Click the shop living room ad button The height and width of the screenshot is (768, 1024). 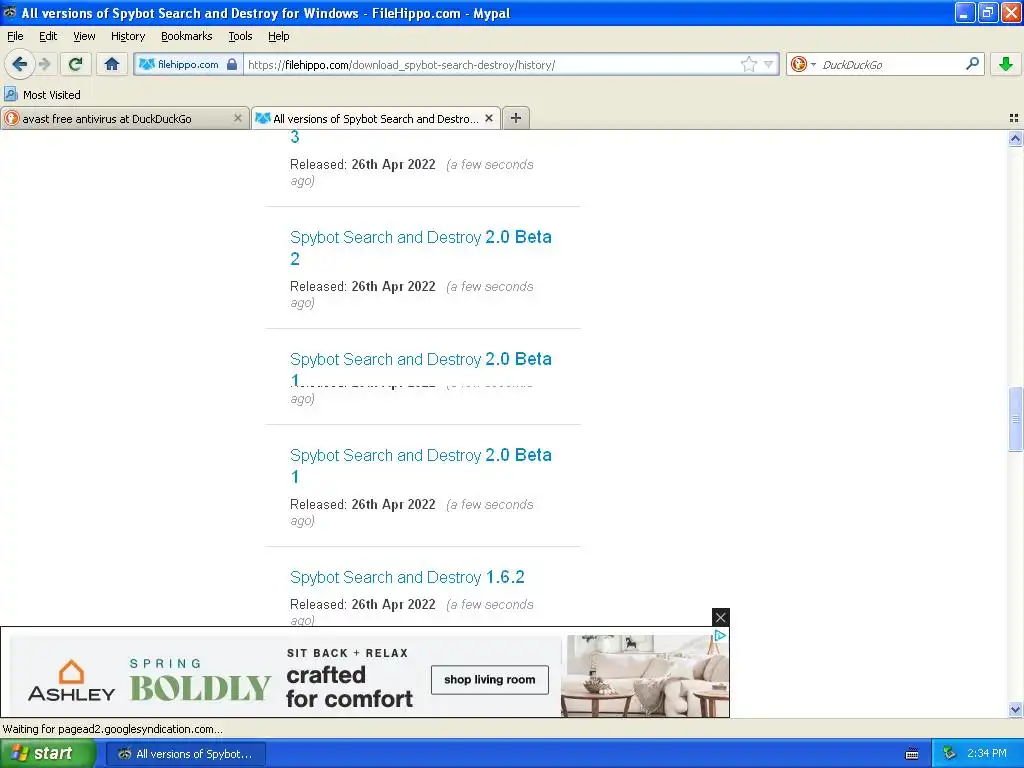click(490, 680)
